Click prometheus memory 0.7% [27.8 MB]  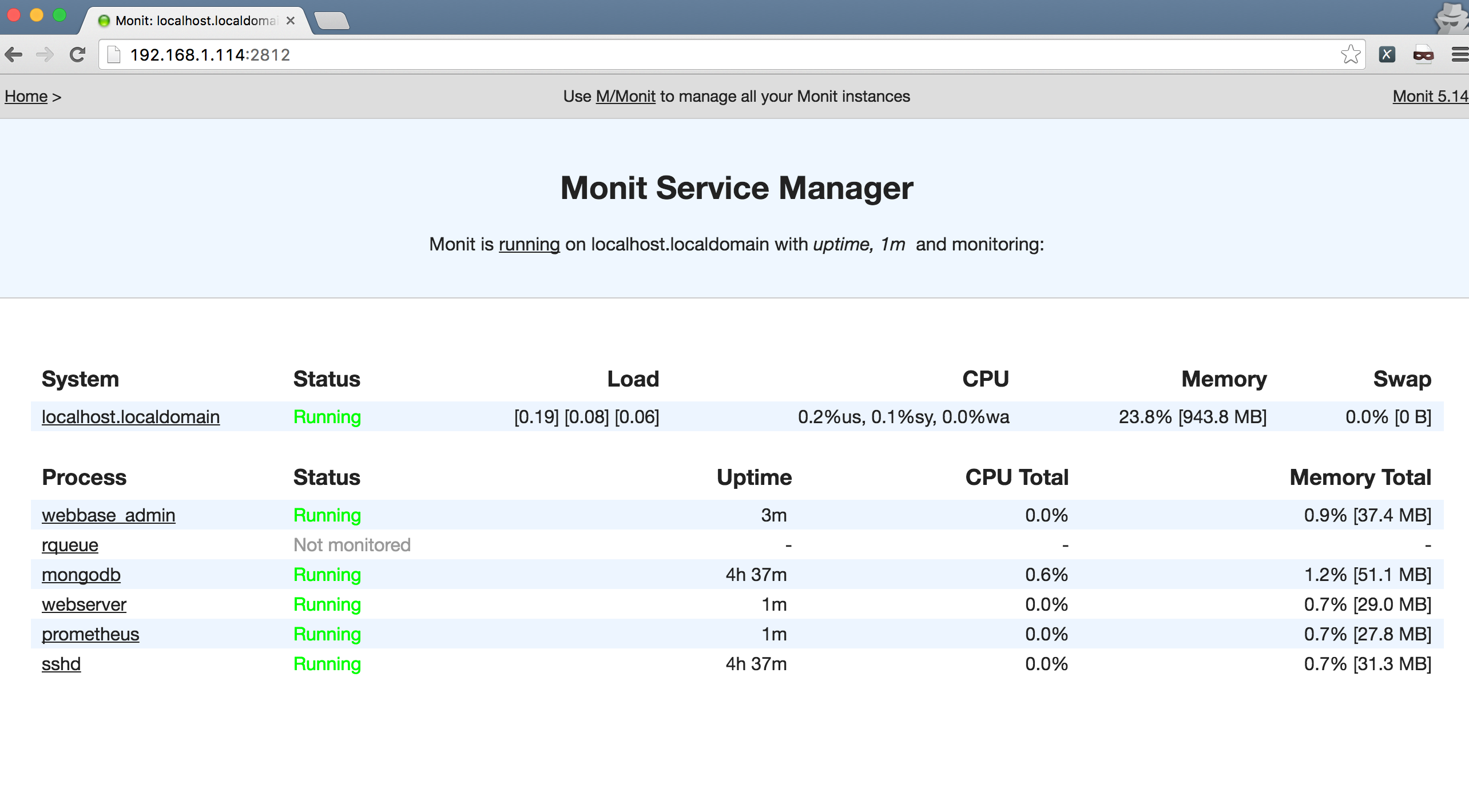tap(1368, 634)
